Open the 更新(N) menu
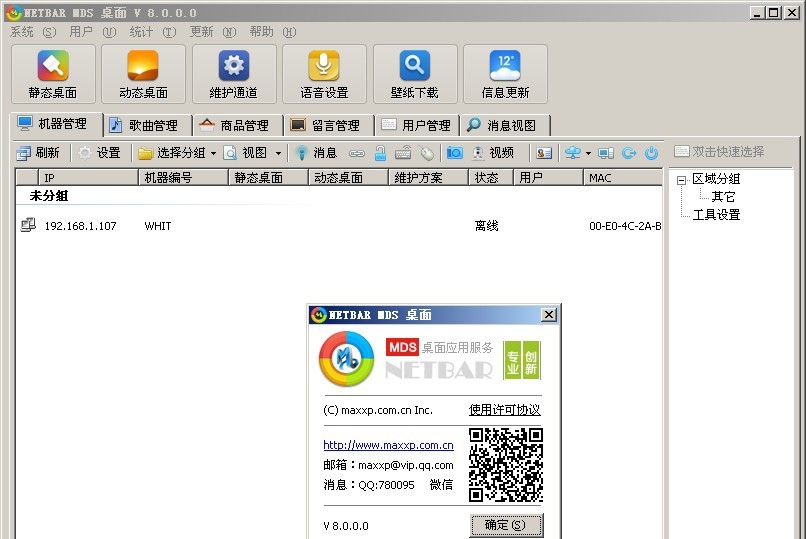 tap(213, 32)
